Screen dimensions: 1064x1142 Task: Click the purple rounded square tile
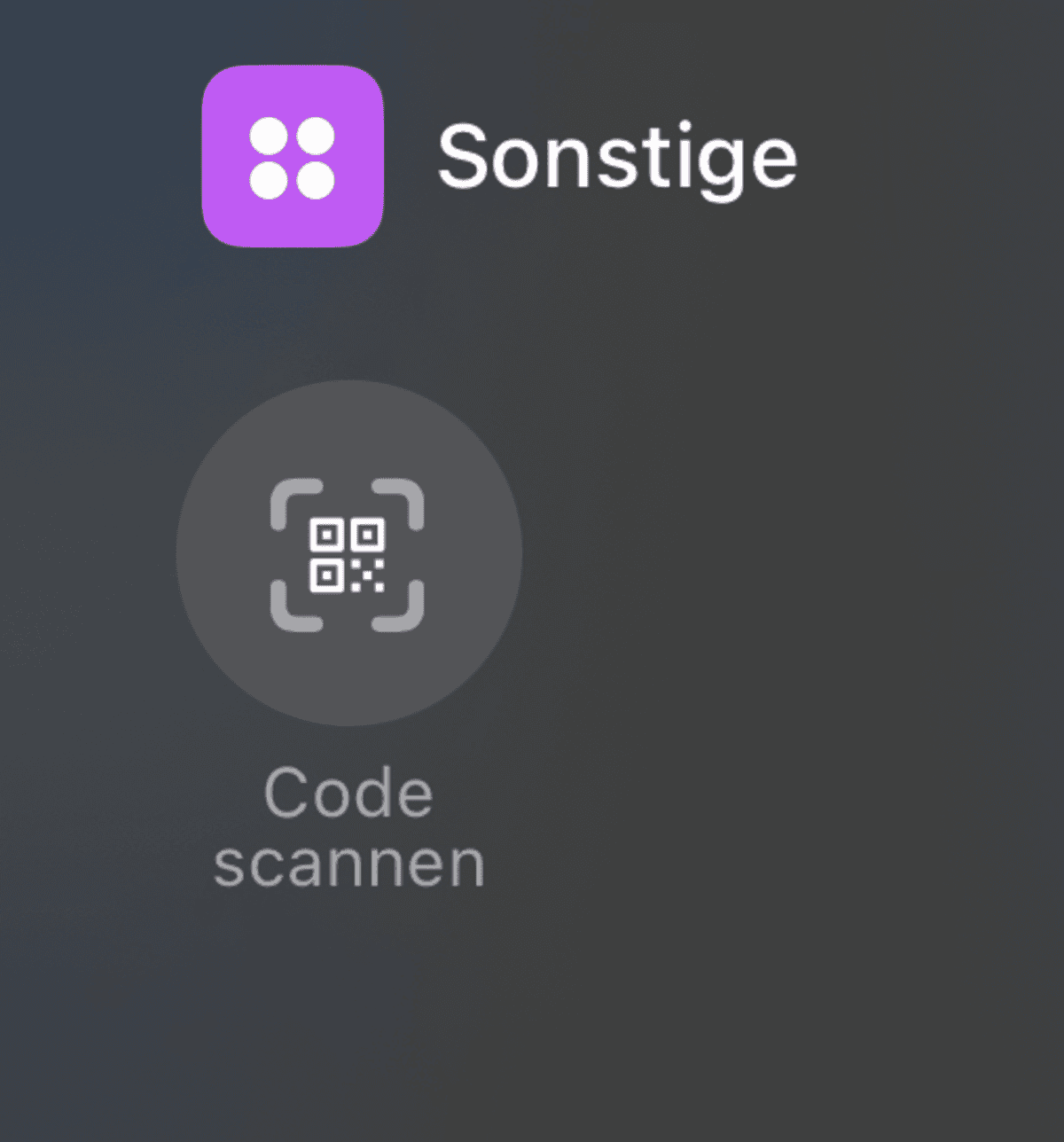293,156
